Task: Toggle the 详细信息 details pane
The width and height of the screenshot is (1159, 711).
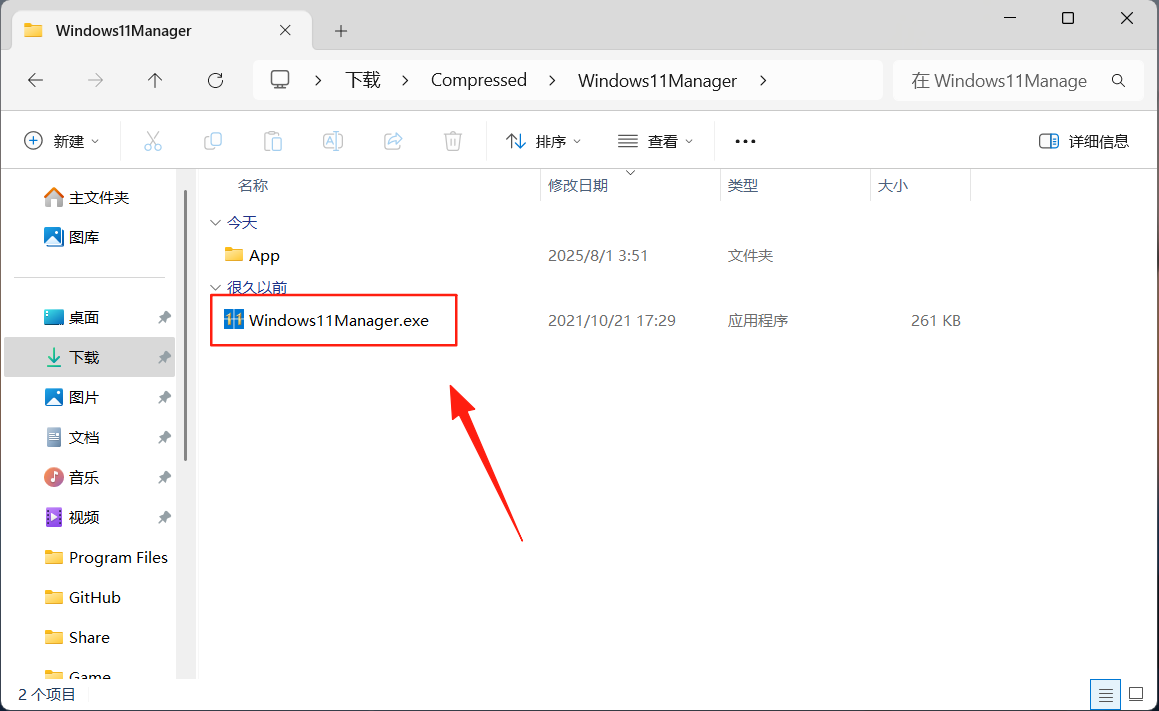Action: point(1084,141)
